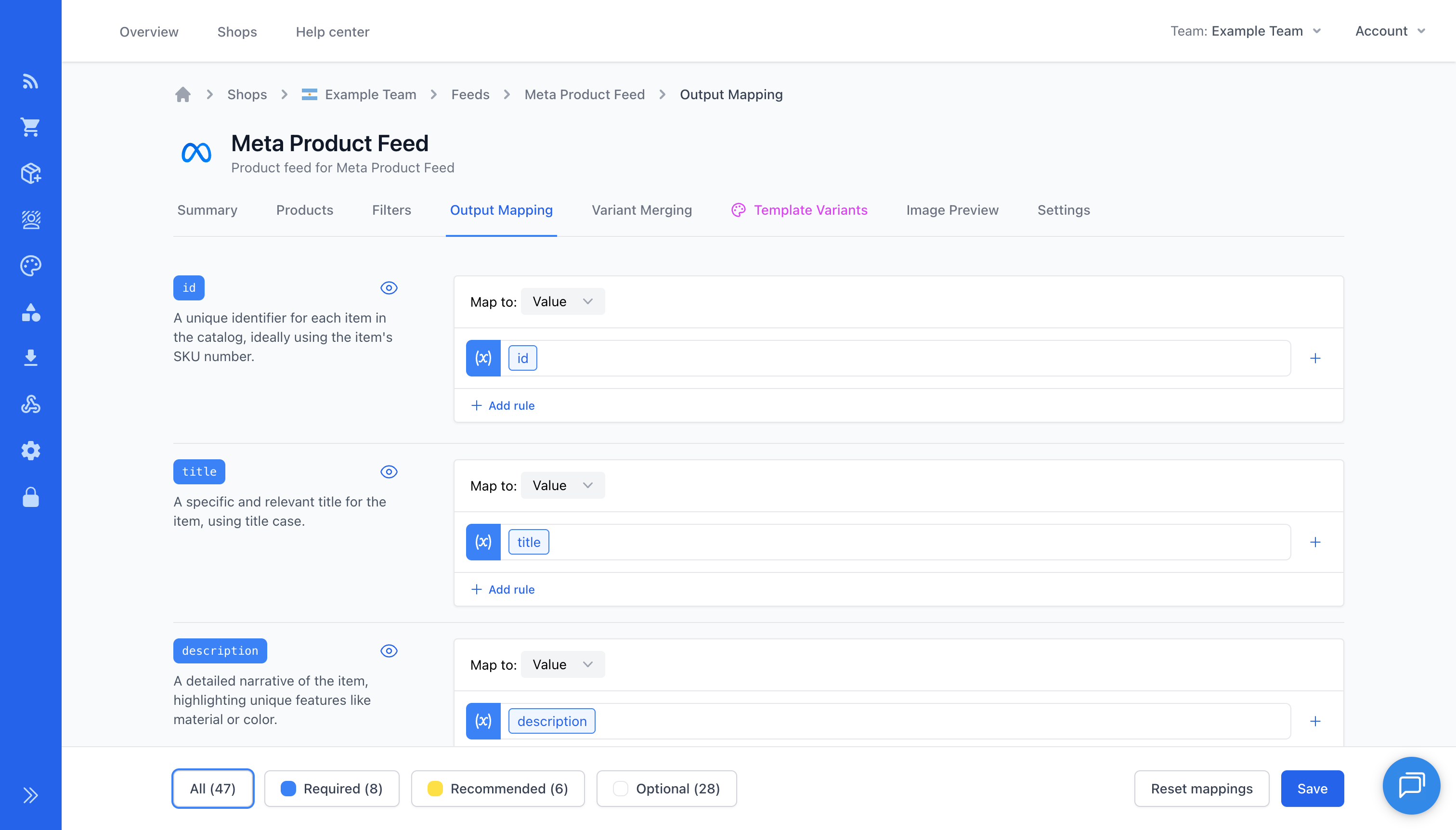Switch to the Image Preview tab
Screen dimensions: 1456x830
coord(952,210)
